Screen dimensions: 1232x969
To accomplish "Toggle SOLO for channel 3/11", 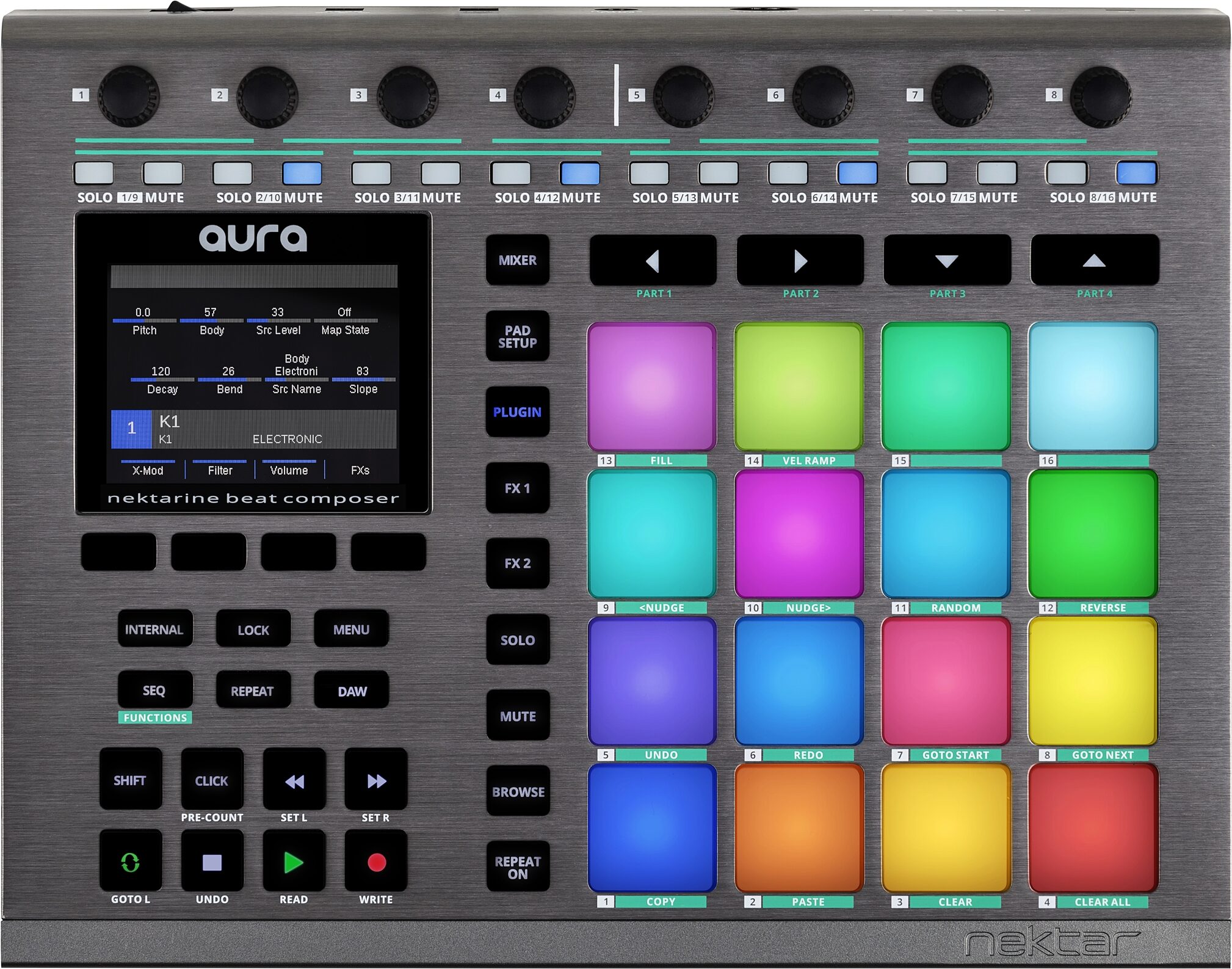I will click(x=371, y=173).
